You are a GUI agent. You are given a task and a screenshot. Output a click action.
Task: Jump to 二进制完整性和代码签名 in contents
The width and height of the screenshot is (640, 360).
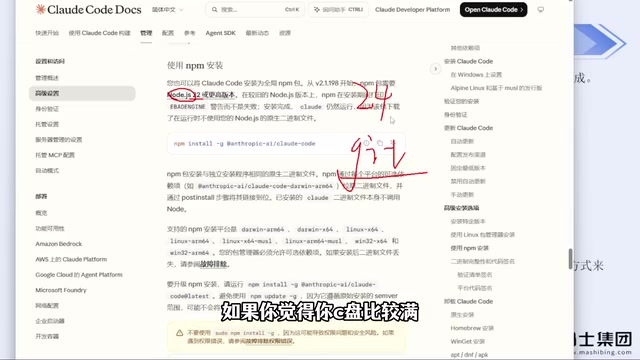[482, 261]
